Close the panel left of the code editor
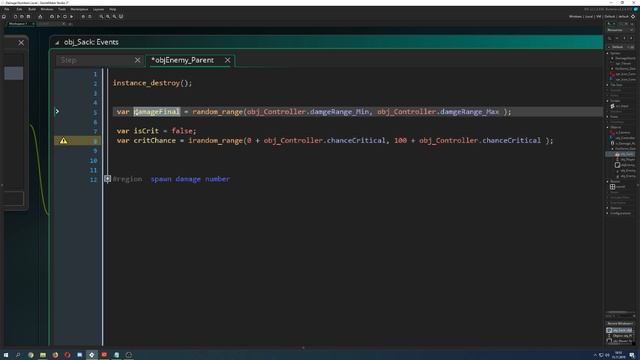 pos(21,42)
